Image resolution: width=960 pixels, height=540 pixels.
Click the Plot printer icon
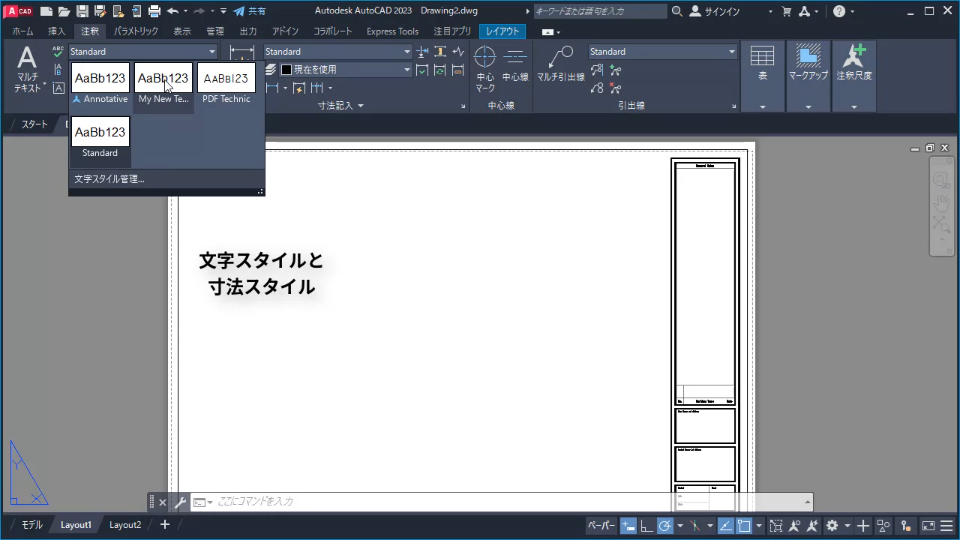coord(154,11)
